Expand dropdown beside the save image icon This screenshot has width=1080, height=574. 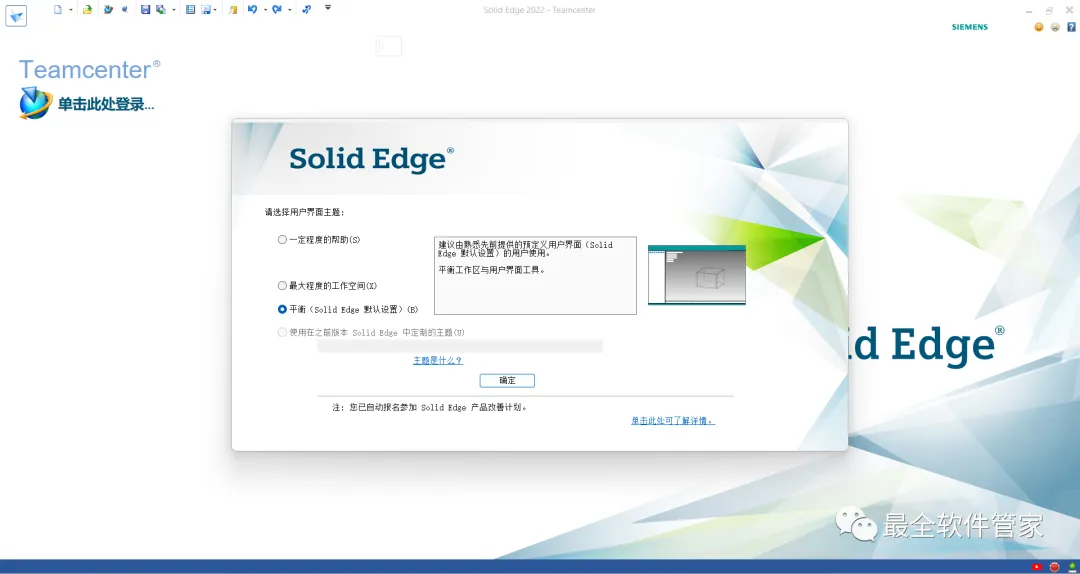click(216, 10)
